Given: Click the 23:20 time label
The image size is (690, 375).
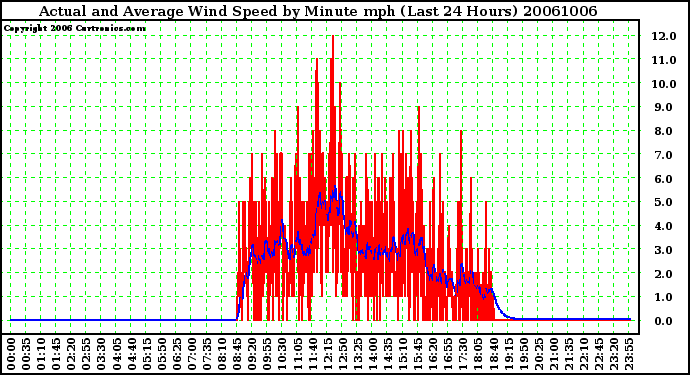Looking at the screenshot, I should 614,354.
